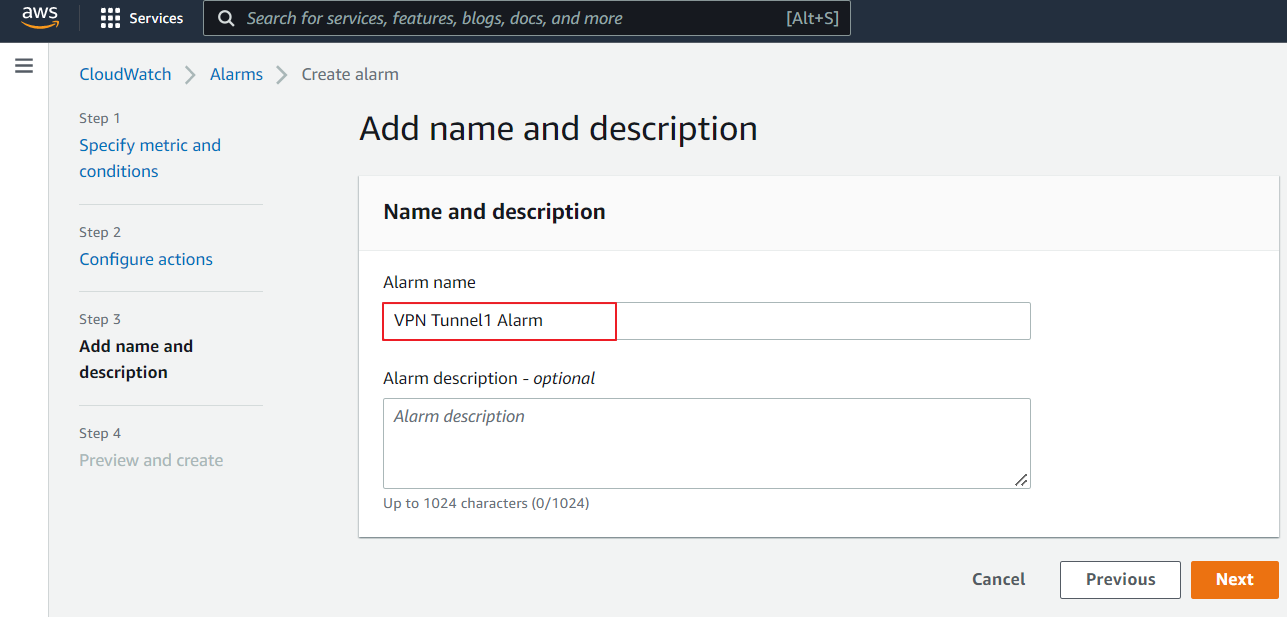Viewport: 1287px width, 617px height.
Task: Click the Alt+S shortcut hint in search
Action: [x=811, y=19]
